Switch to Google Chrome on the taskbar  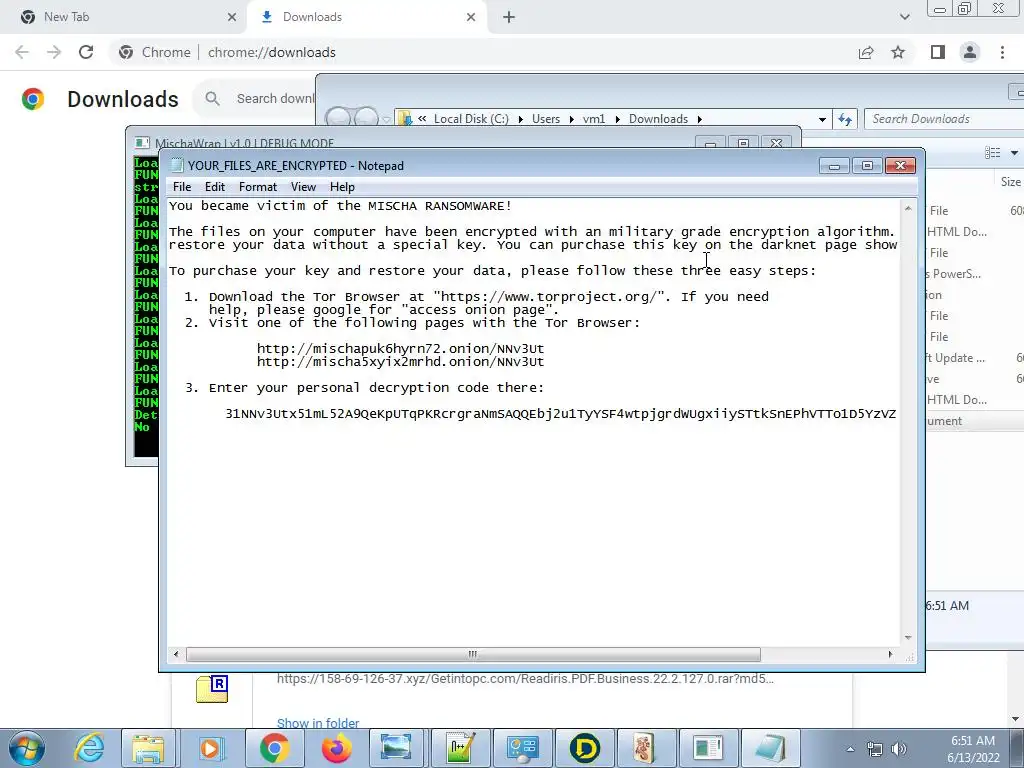pyautogui.click(x=274, y=748)
